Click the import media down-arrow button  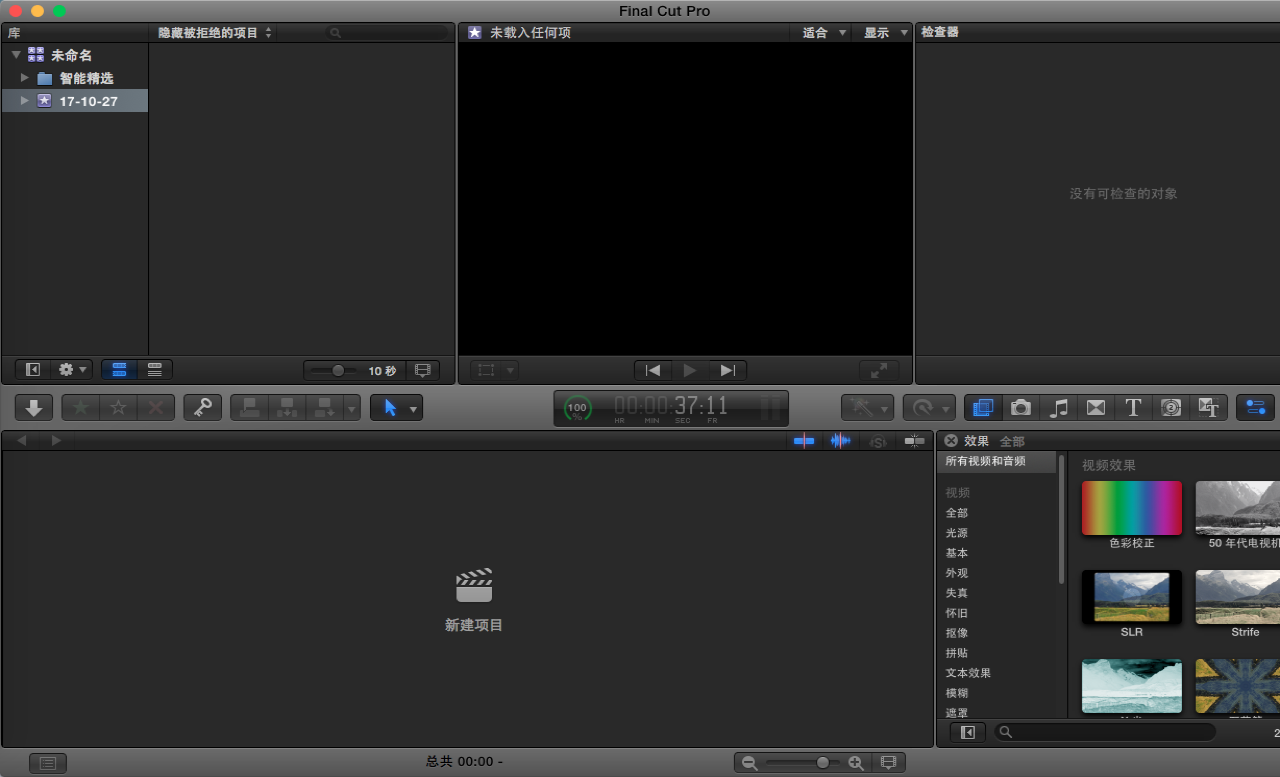pyautogui.click(x=34, y=407)
